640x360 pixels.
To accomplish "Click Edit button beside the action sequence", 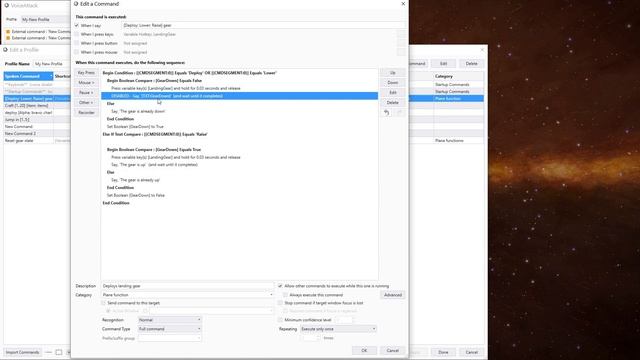I will click(393, 93).
